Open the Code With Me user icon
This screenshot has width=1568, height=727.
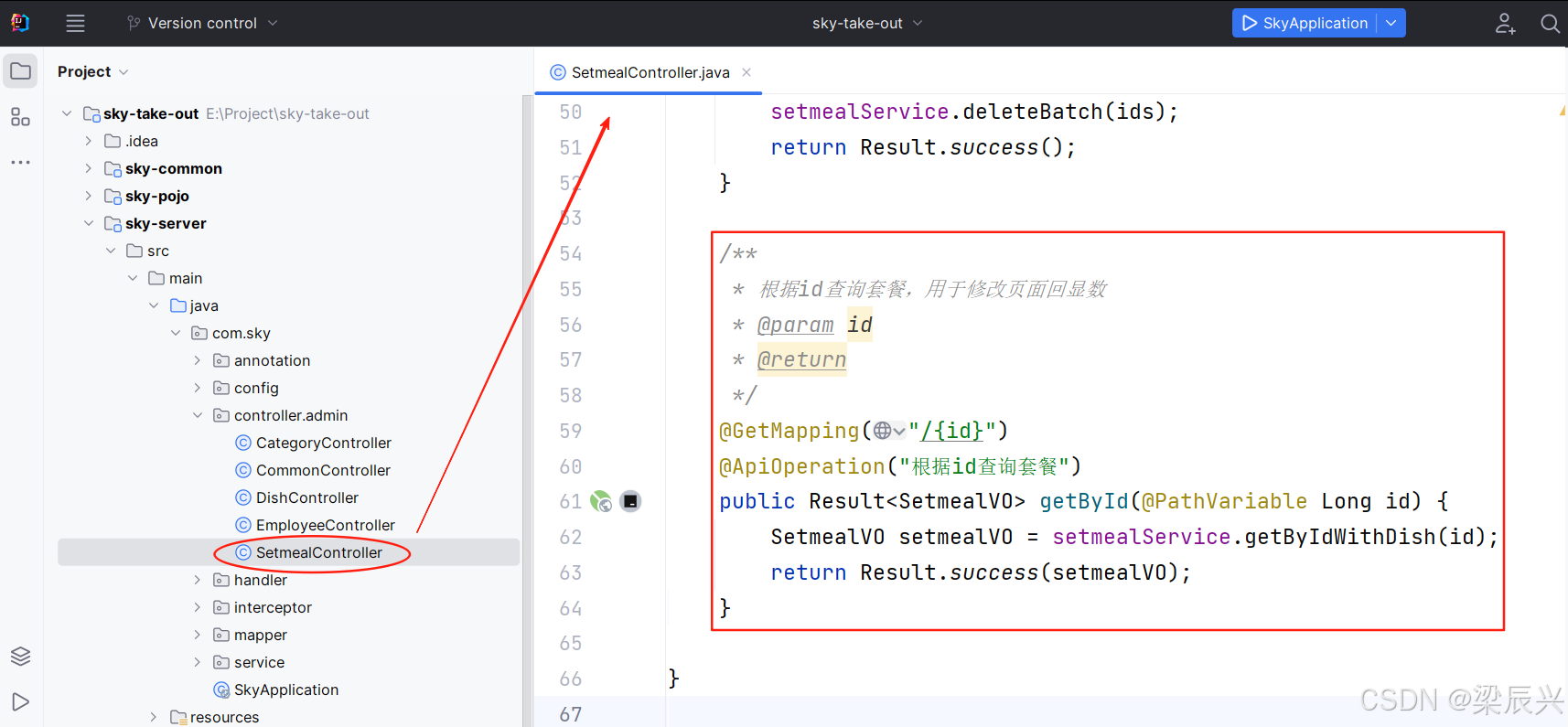(x=1505, y=24)
